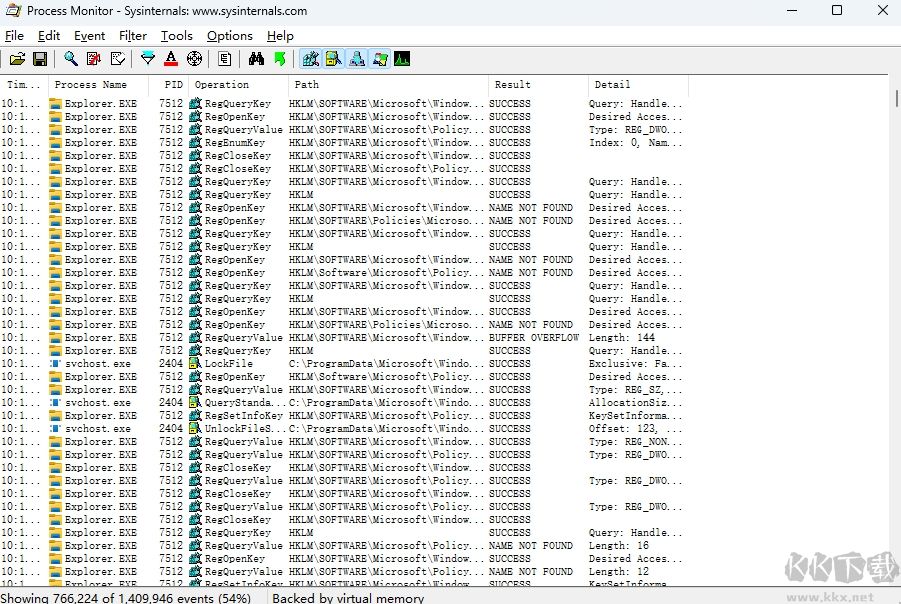Click the Process Name column header

pos(91,85)
